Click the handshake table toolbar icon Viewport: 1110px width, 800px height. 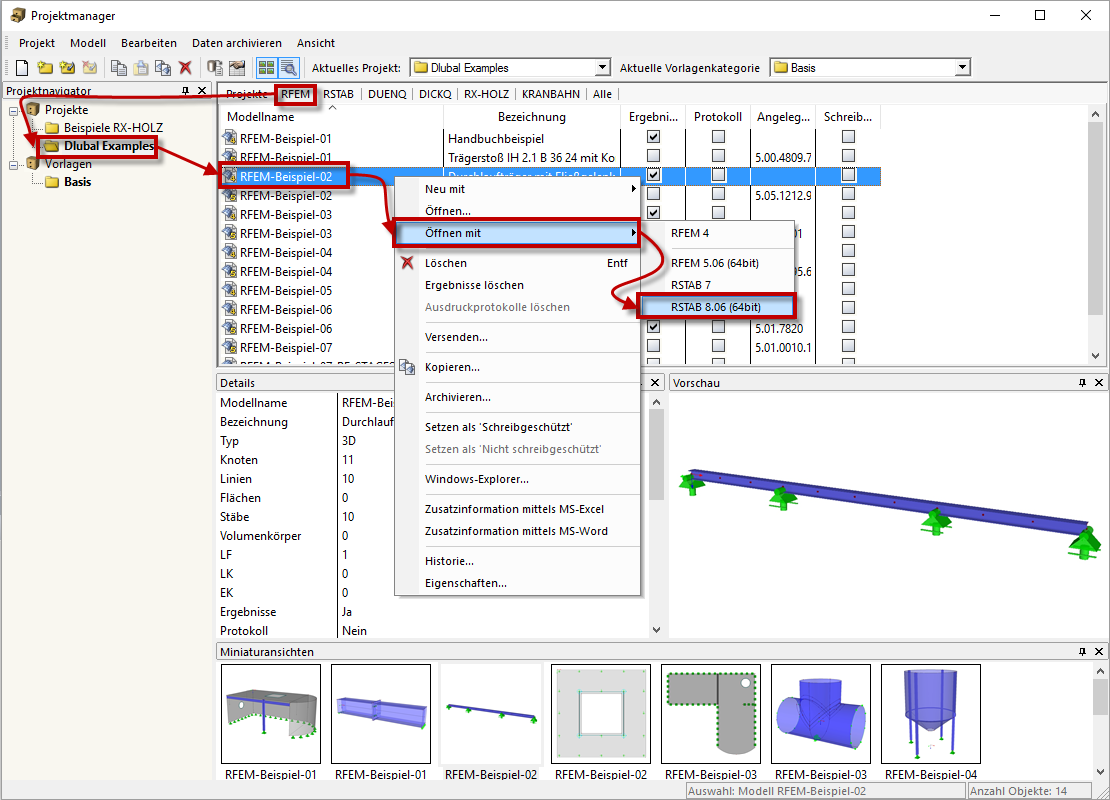point(237,68)
